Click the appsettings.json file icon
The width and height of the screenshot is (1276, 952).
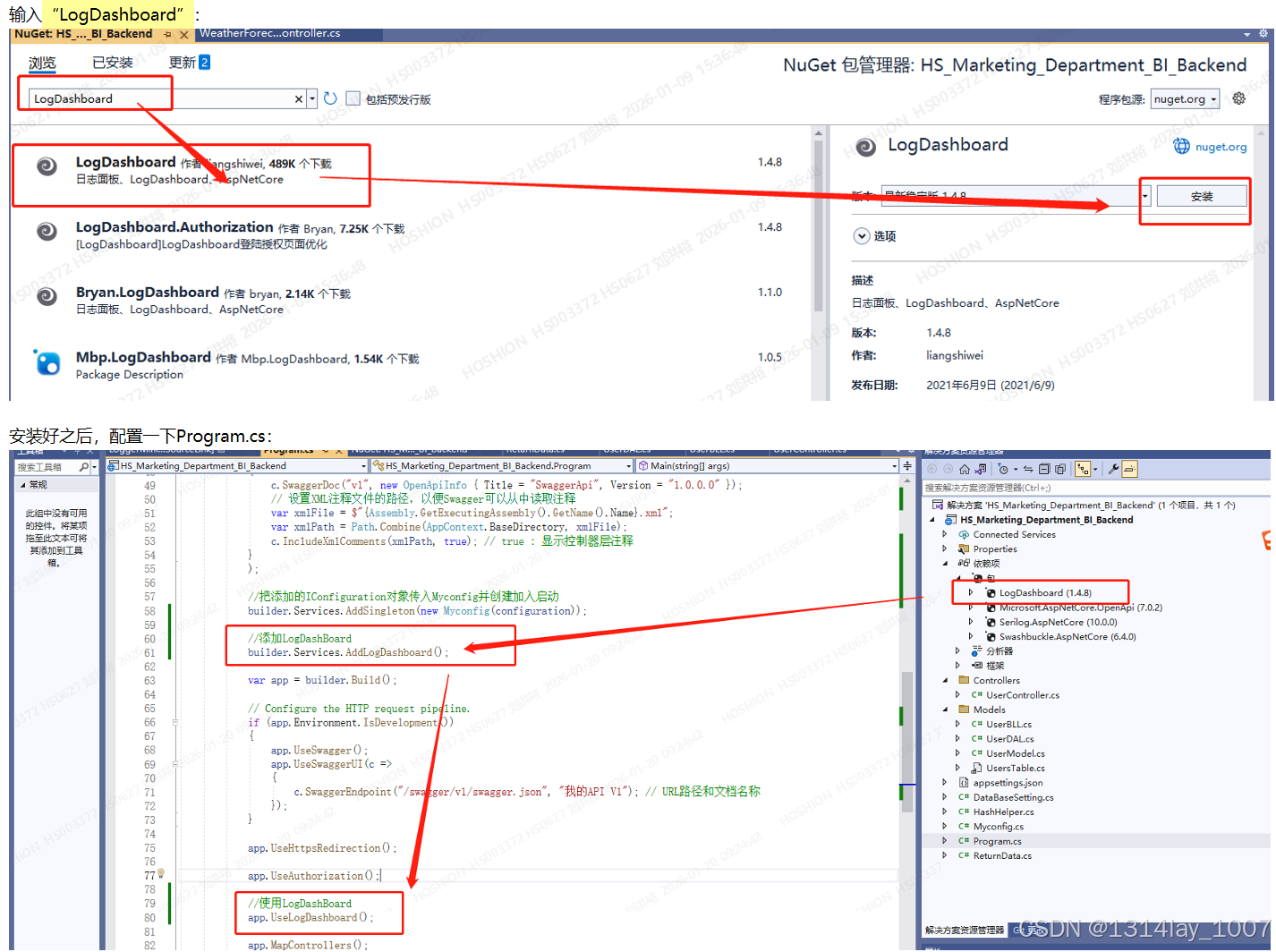[964, 782]
